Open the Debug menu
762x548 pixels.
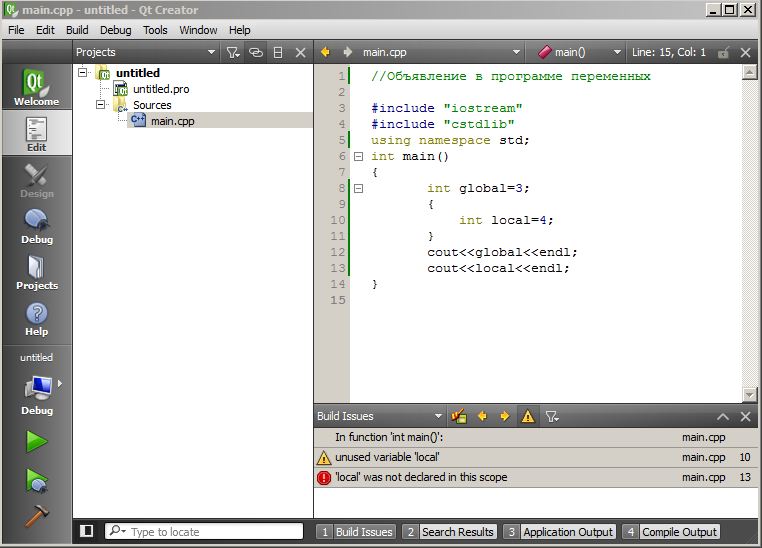click(116, 30)
